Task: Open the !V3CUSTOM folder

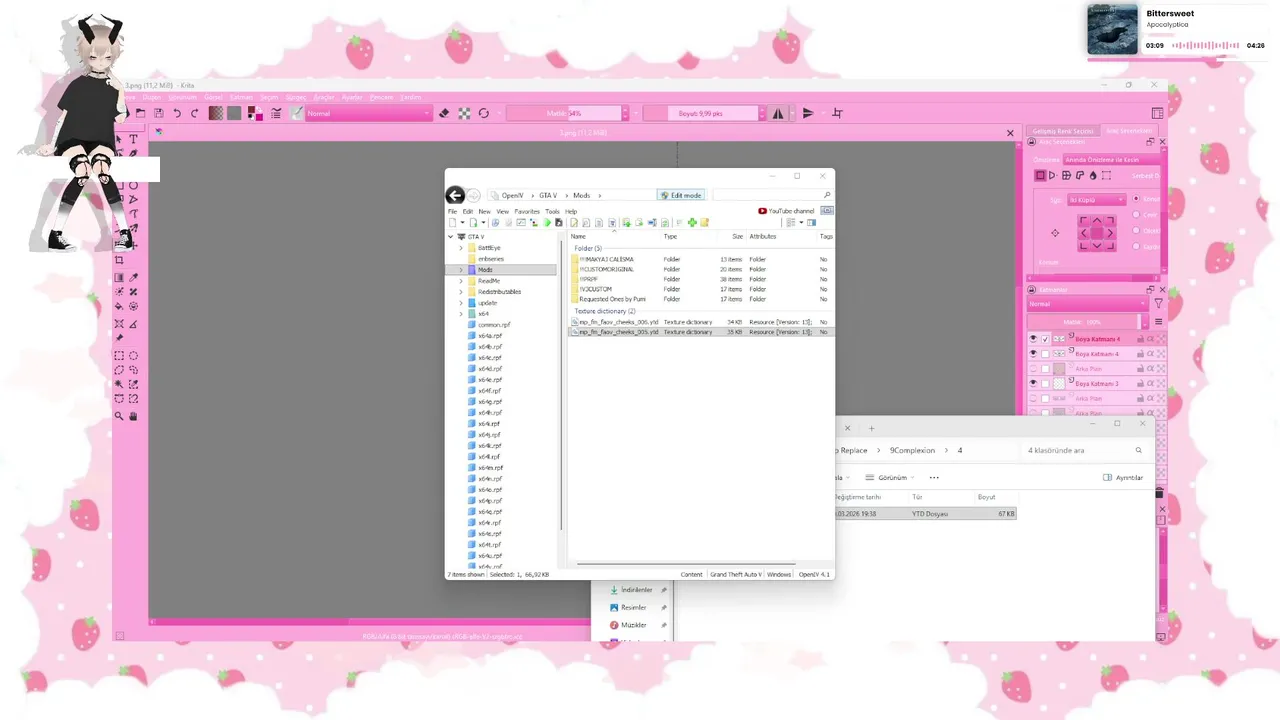Action: (x=596, y=289)
